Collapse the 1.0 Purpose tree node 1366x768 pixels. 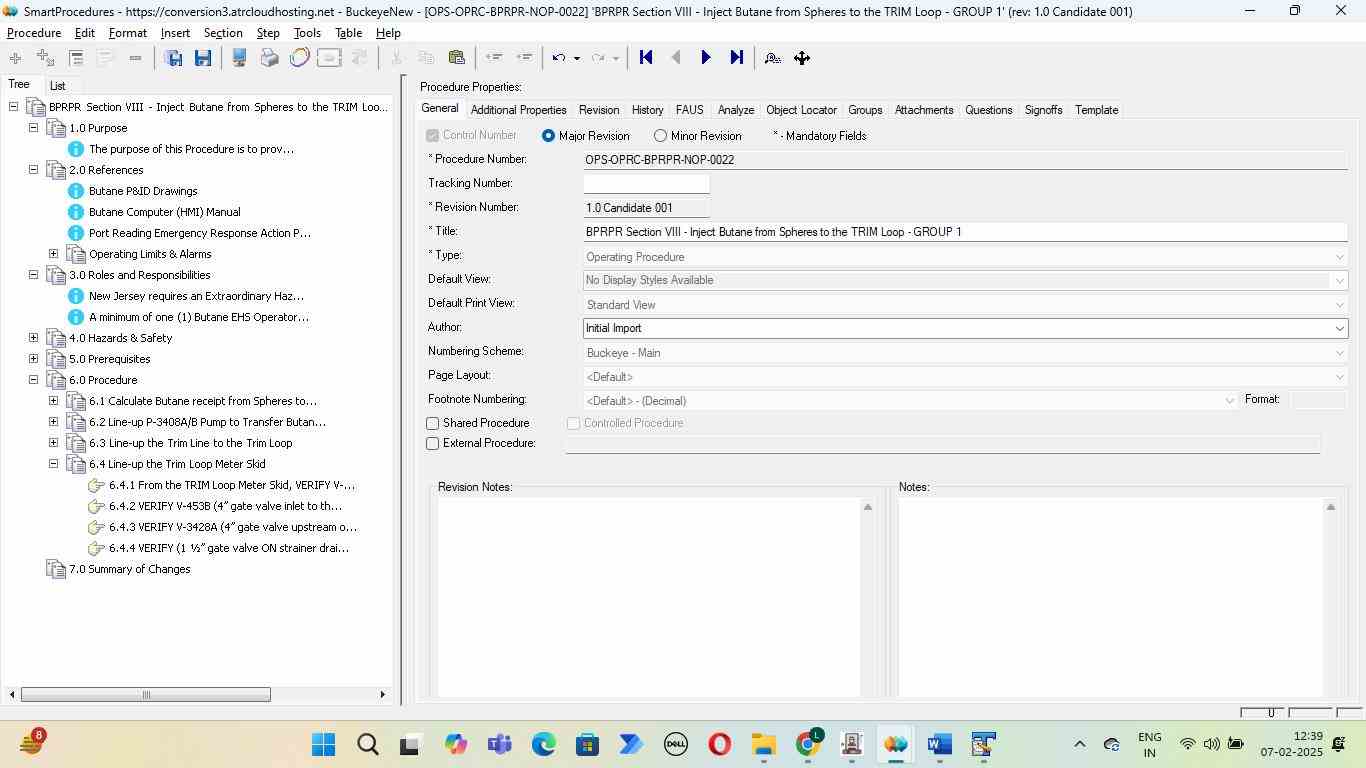pyautogui.click(x=33, y=128)
